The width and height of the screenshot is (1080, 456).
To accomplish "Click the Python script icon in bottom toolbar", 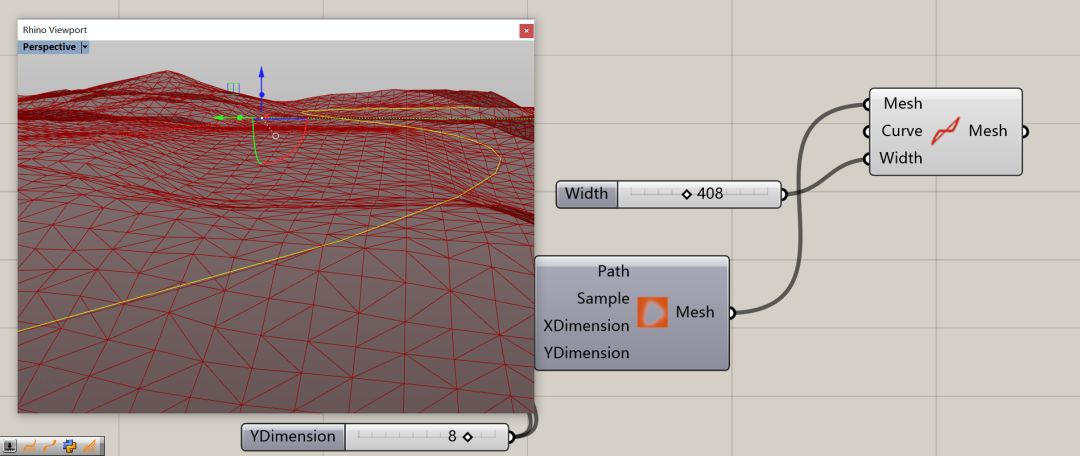I will tap(68, 446).
